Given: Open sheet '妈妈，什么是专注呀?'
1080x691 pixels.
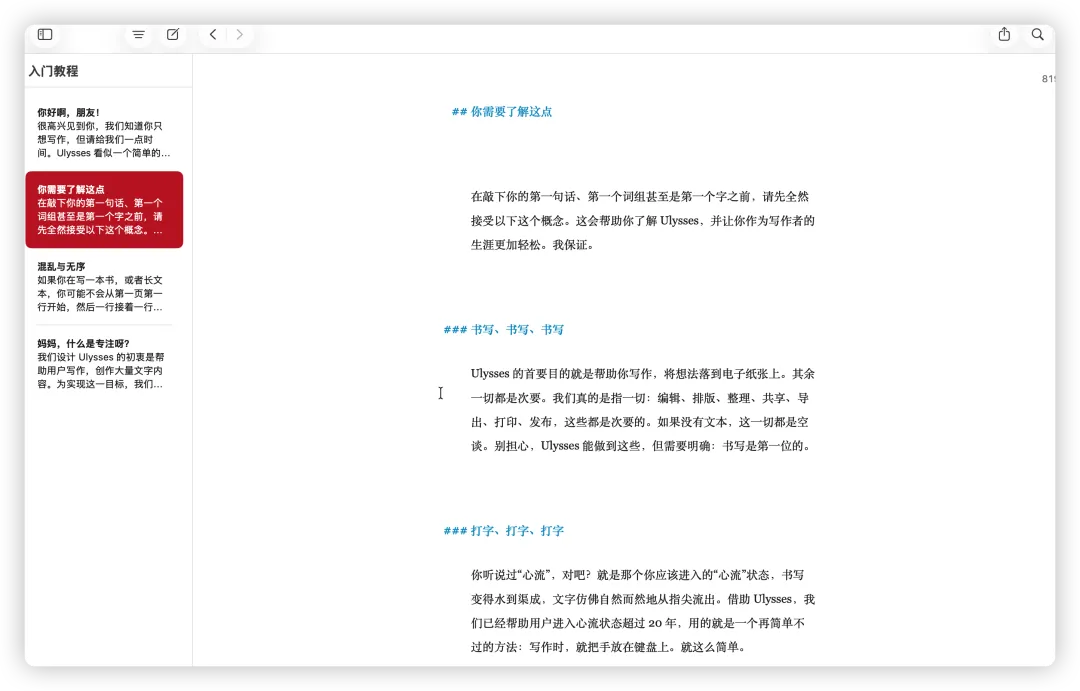Looking at the screenshot, I should pyautogui.click(x=104, y=364).
